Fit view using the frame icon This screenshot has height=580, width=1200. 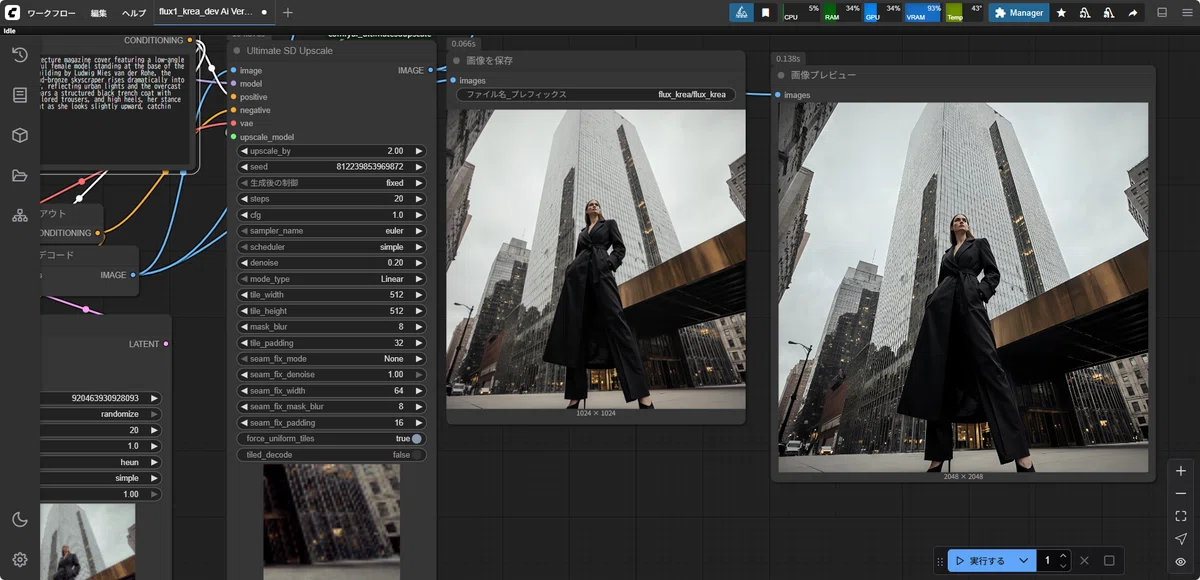(x=1181, y=516)
